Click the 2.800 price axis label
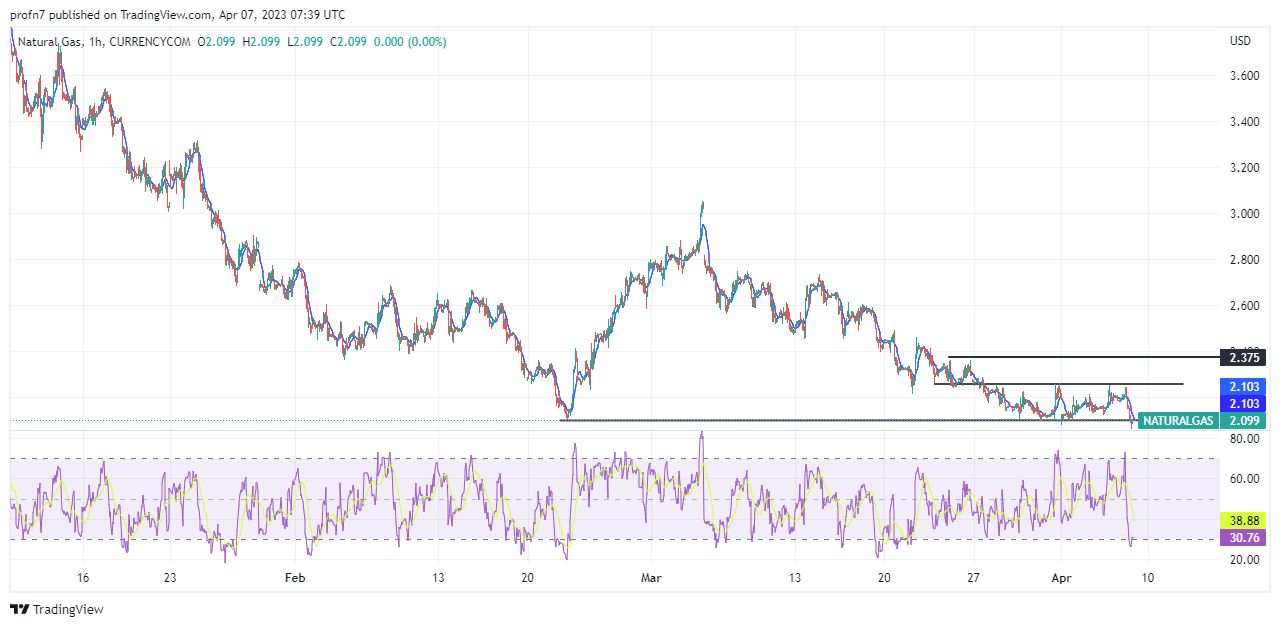 (1244, 260)
